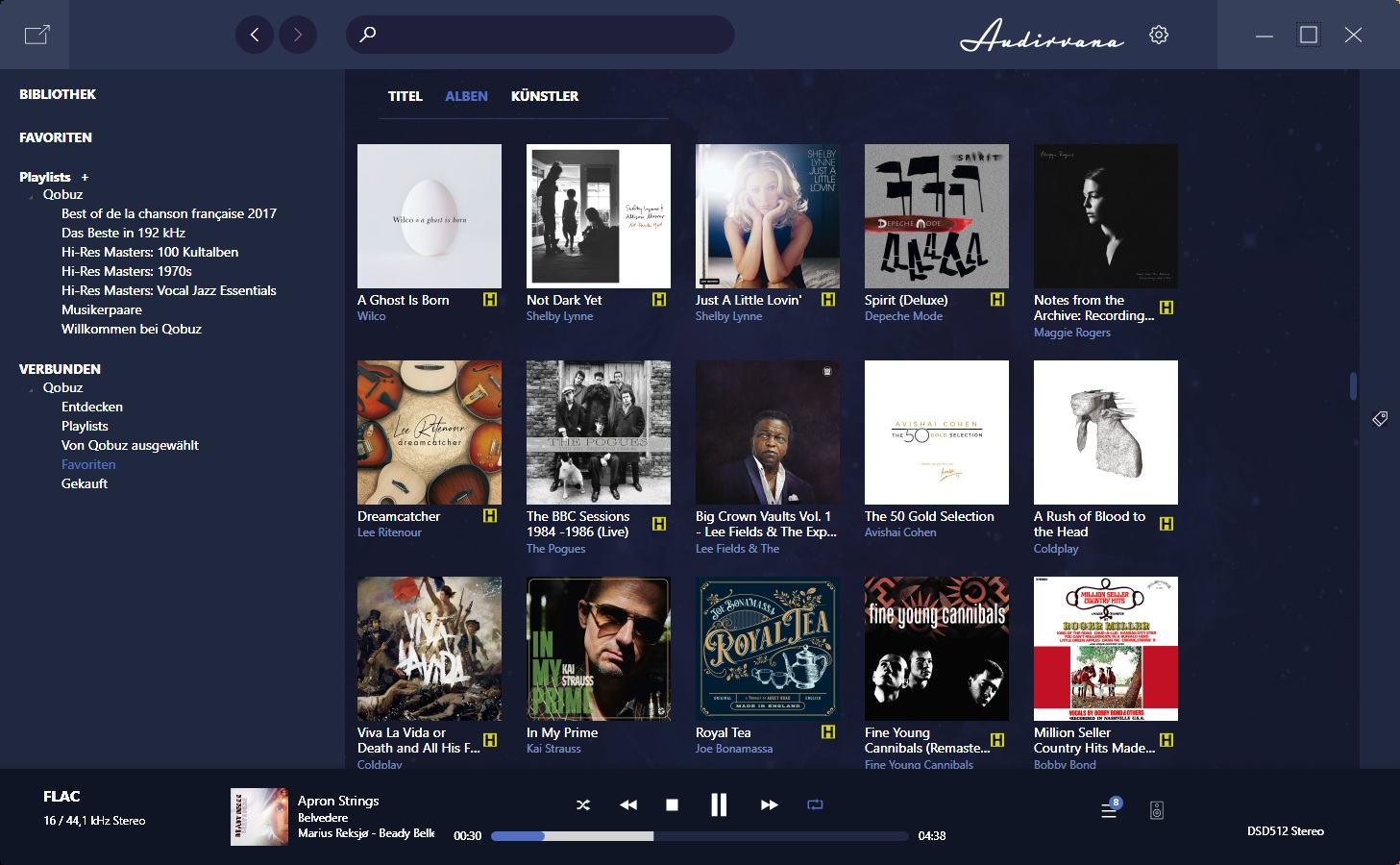1400x865 pixels.
Task: Open the Dreamcatcher album cover
Action: [430, 432]
